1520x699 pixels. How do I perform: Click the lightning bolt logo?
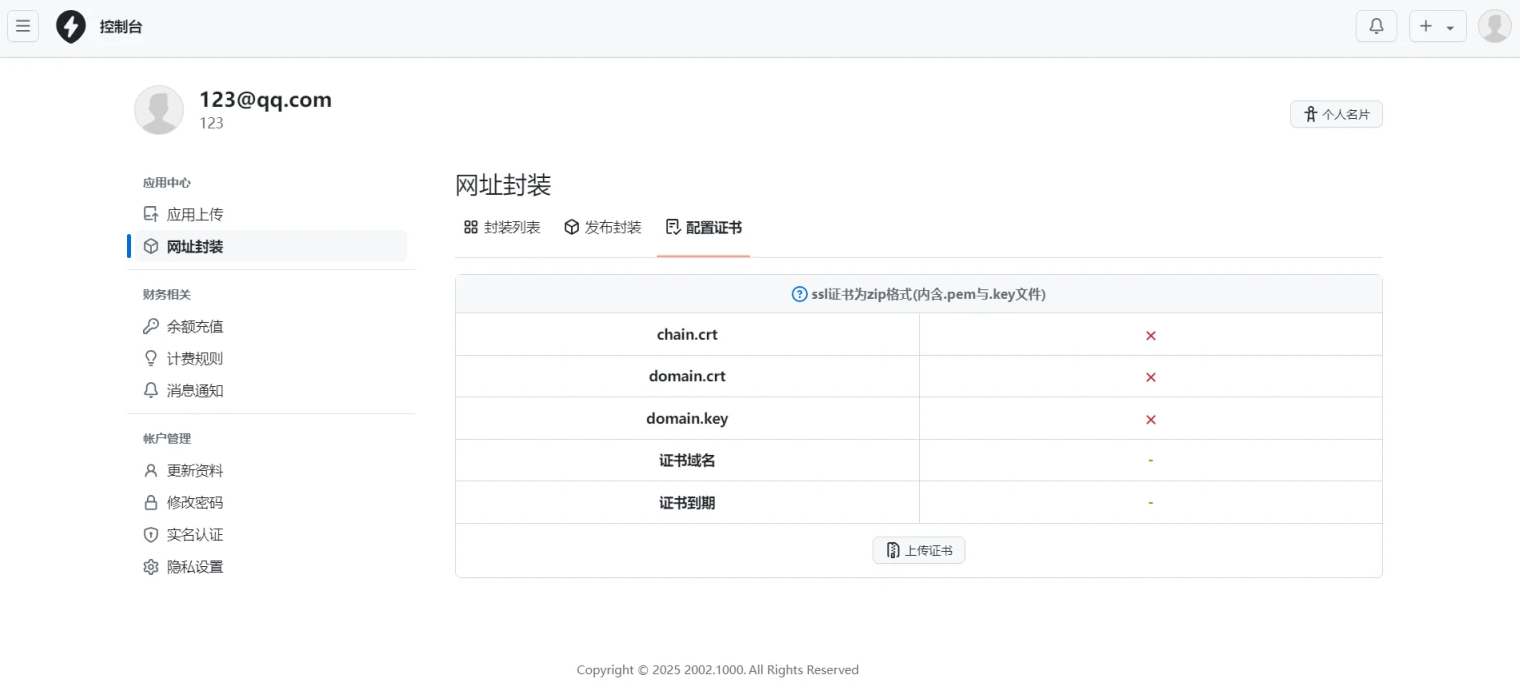pos(71,27)
